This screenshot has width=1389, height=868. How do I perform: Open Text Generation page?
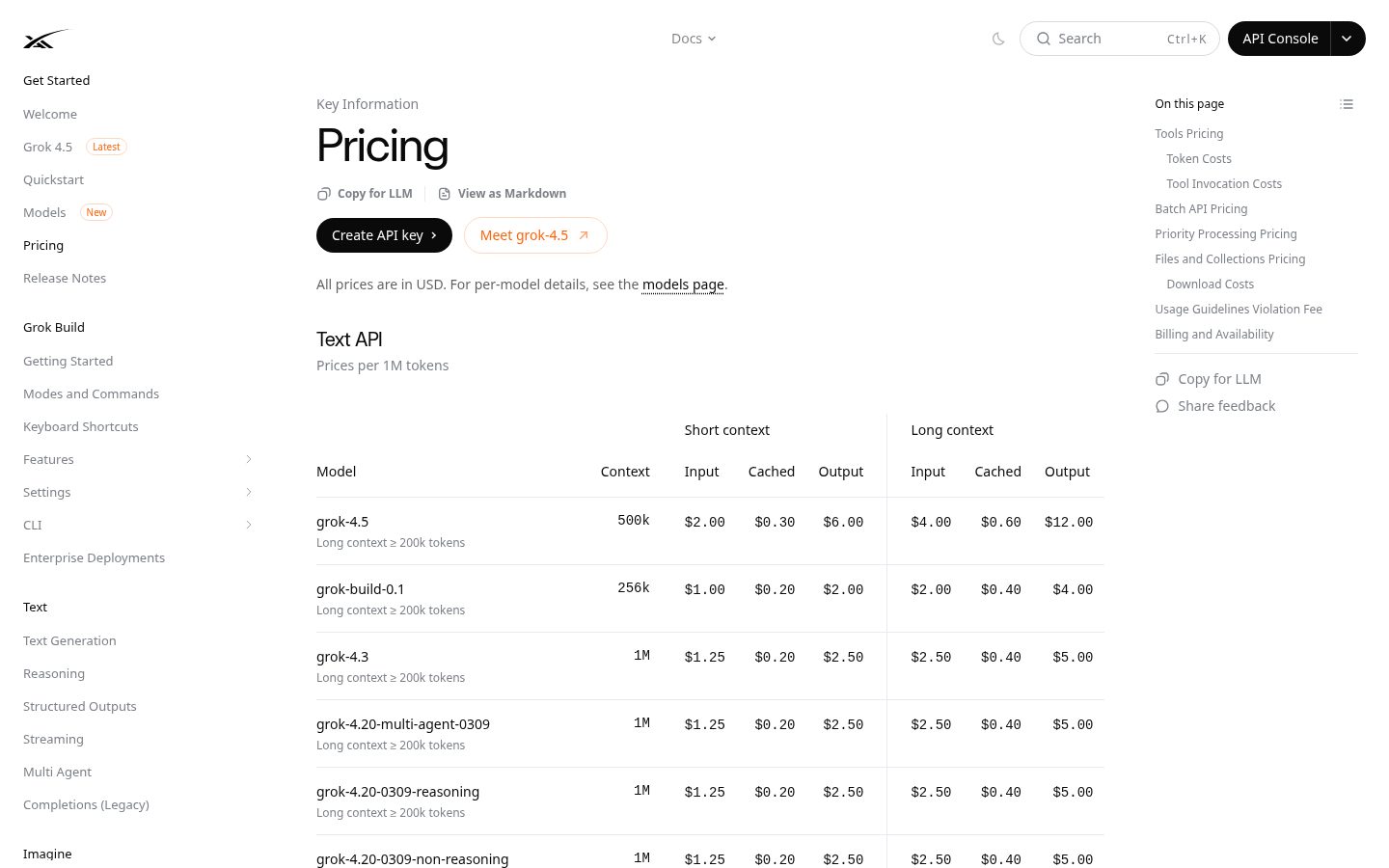(x=69, y=640)
